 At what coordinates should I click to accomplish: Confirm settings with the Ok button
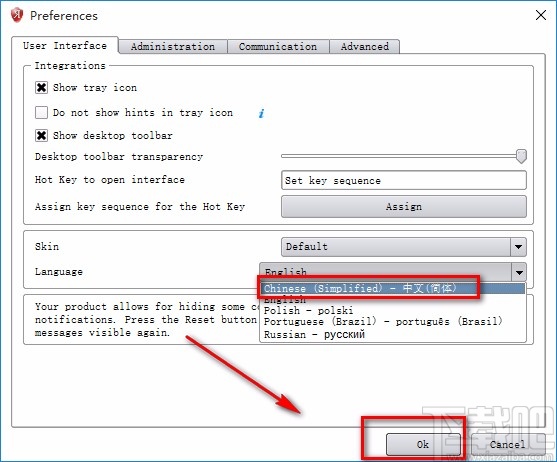coord(423,444)
